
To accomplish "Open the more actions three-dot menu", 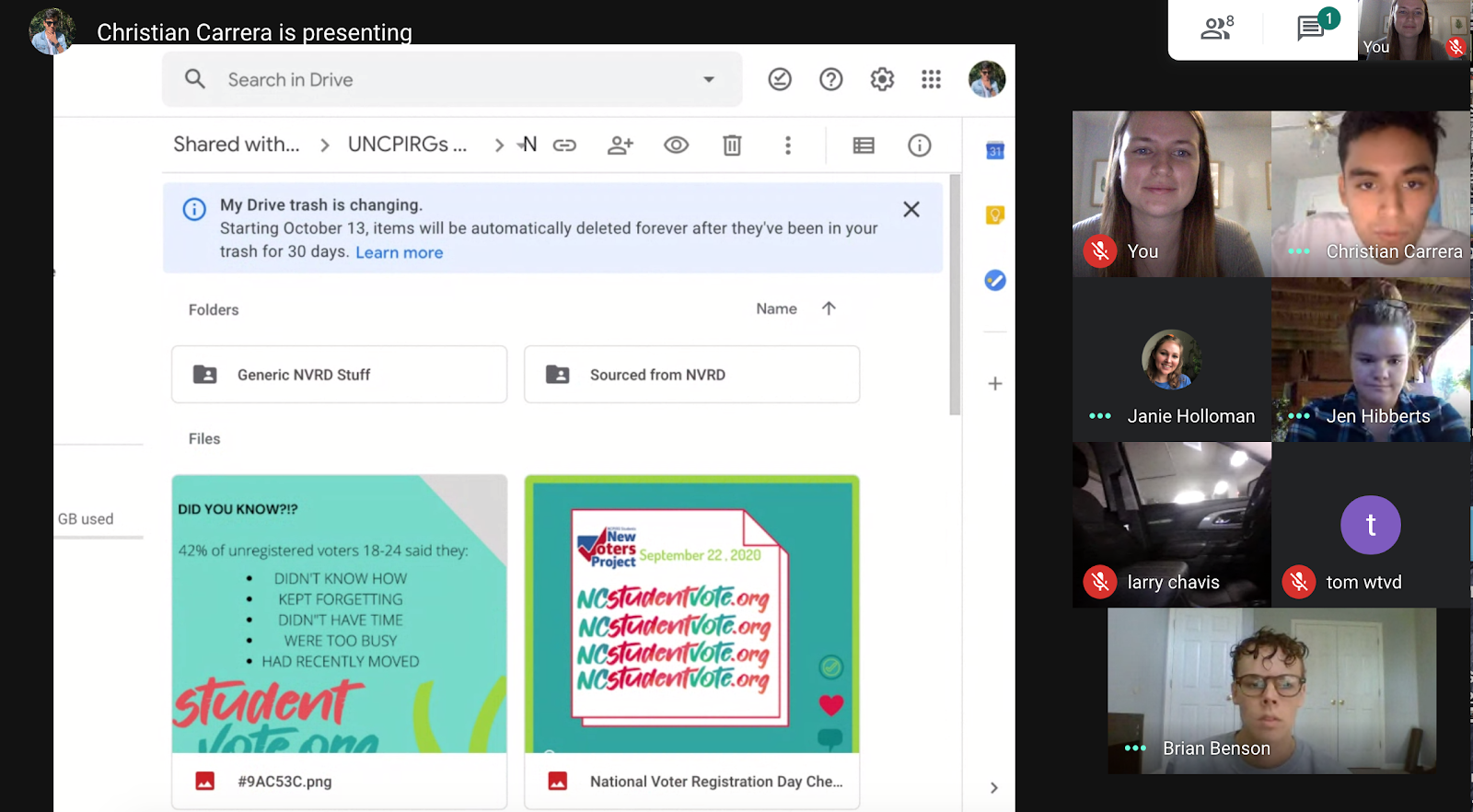I will click(788, 145).
